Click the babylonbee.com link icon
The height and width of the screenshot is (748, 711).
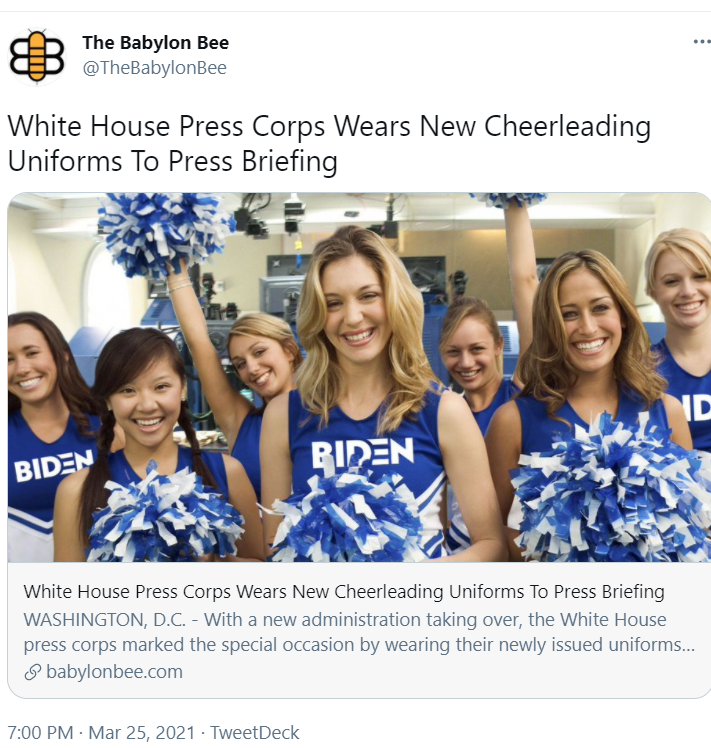(32, 672)
